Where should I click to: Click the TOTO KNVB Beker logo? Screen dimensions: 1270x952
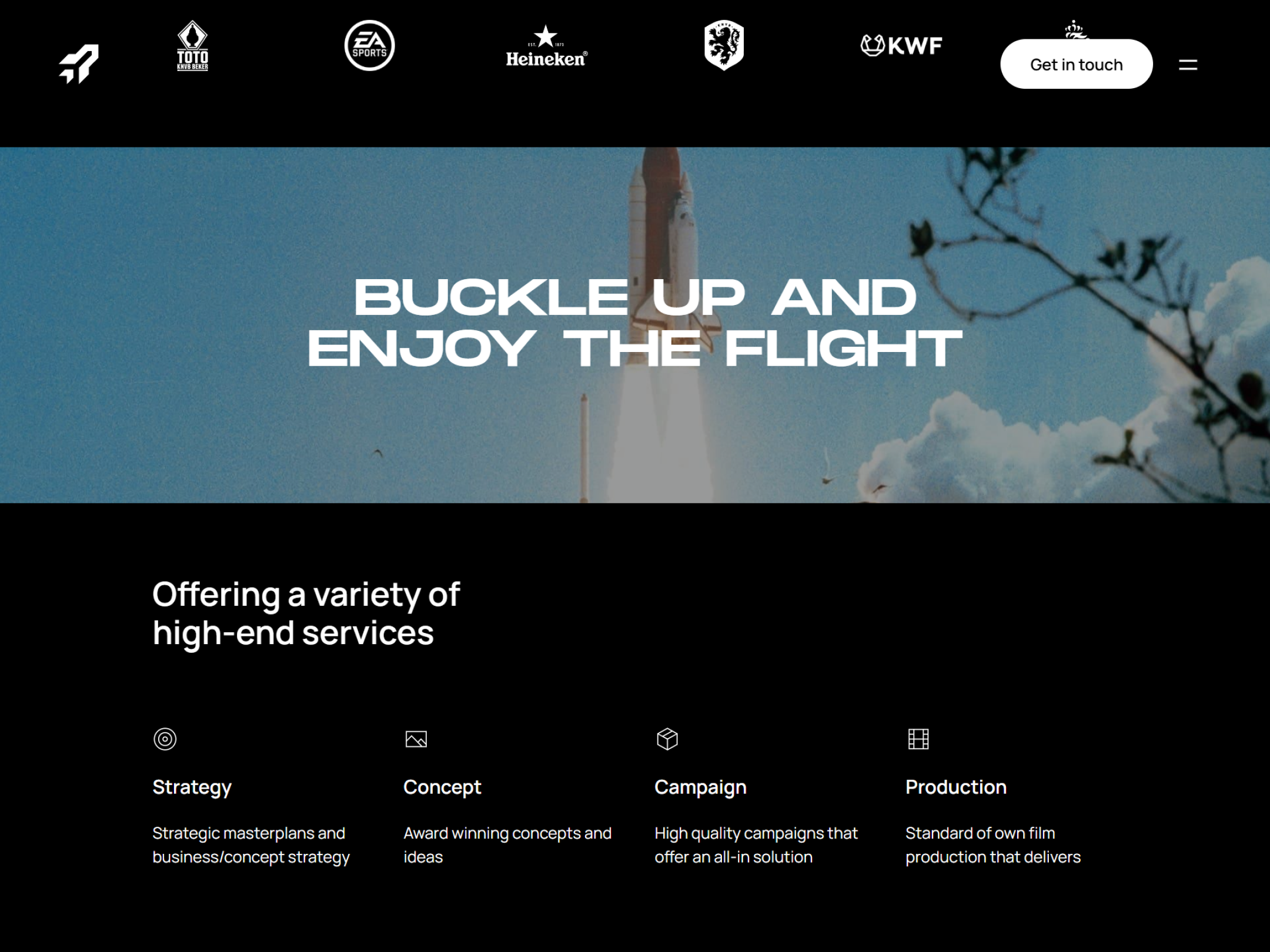click(x=193, y=46)
